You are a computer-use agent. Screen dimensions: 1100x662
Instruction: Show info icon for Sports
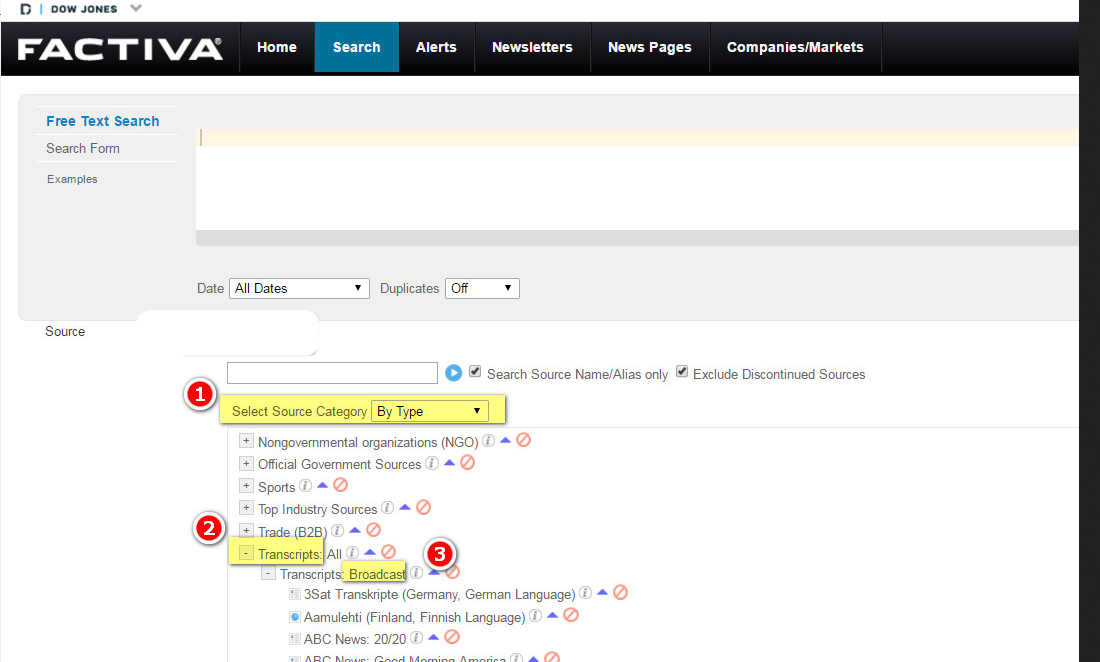[x=305, y=486]
